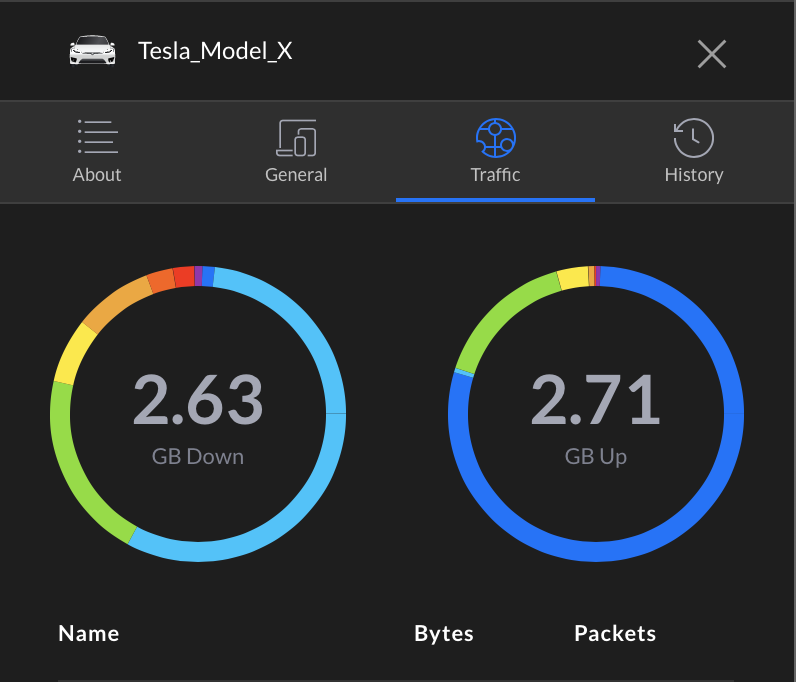Screen dimensions: 796x682
Task: Click the 2.71 GB Up value
Action: coord(595,399)
